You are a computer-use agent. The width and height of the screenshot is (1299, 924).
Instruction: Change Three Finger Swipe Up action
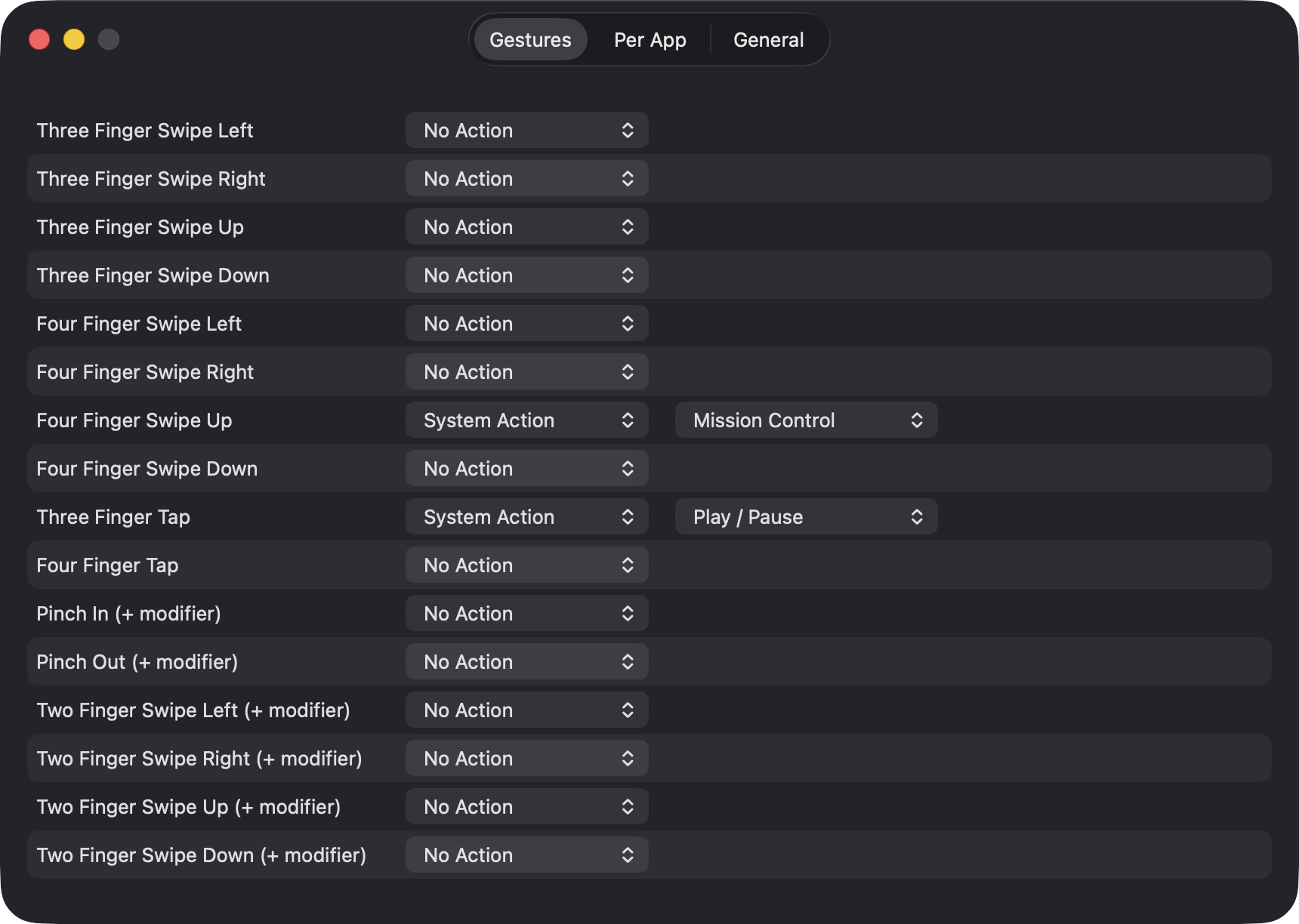click(527, 227)
